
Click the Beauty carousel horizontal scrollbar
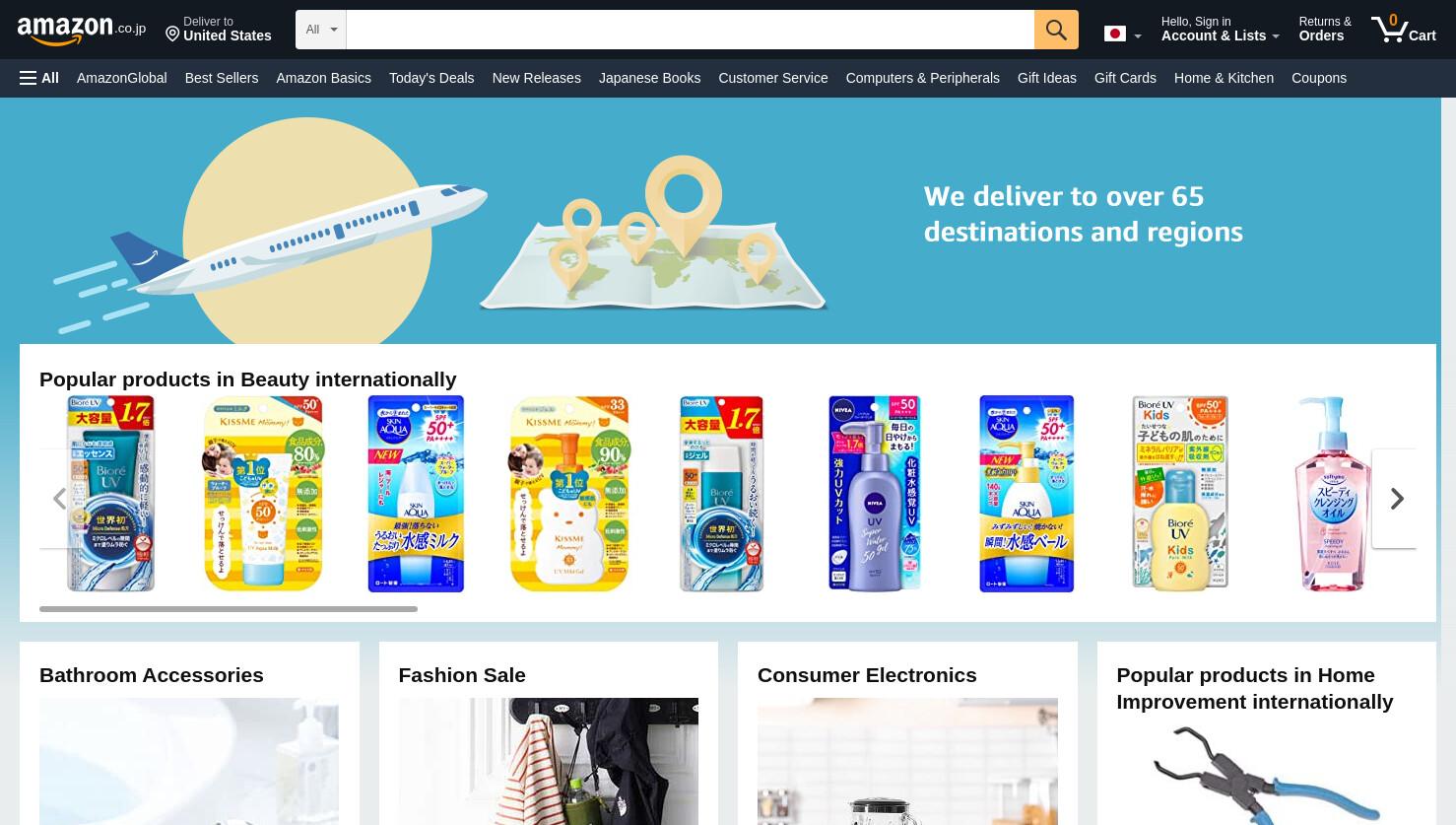point(229,609)
